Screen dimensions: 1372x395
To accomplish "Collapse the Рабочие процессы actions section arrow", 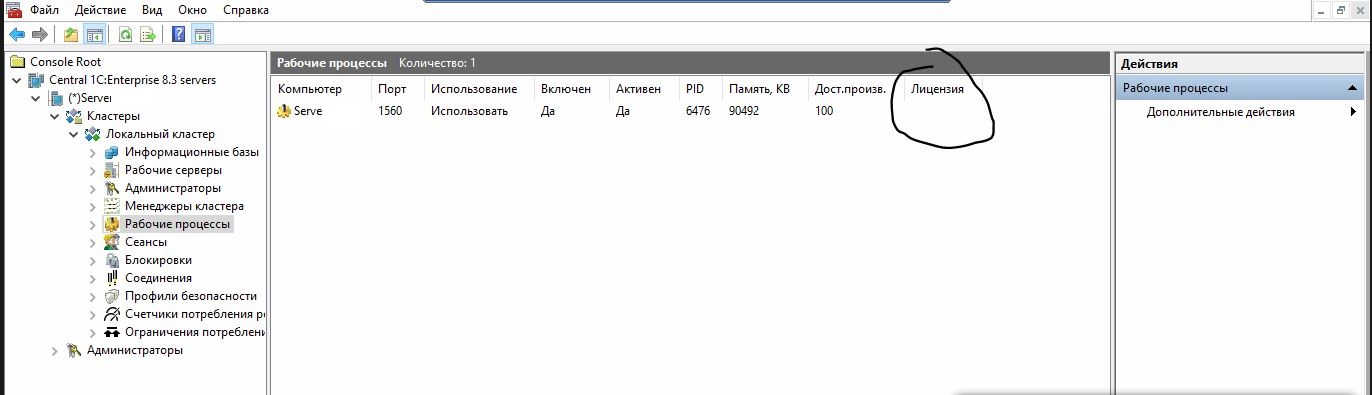I will pyautogui.click(x=1352, y=88).
